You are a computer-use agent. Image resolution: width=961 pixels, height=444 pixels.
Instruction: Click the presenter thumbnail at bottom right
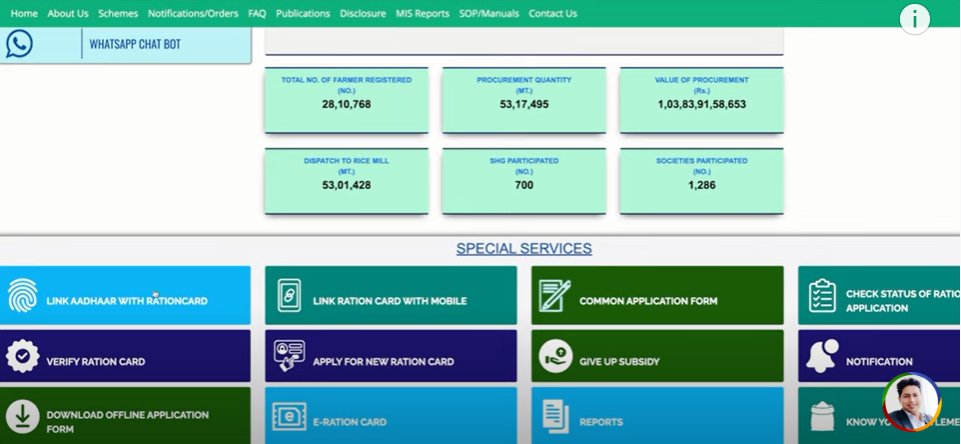coord(911,402)
